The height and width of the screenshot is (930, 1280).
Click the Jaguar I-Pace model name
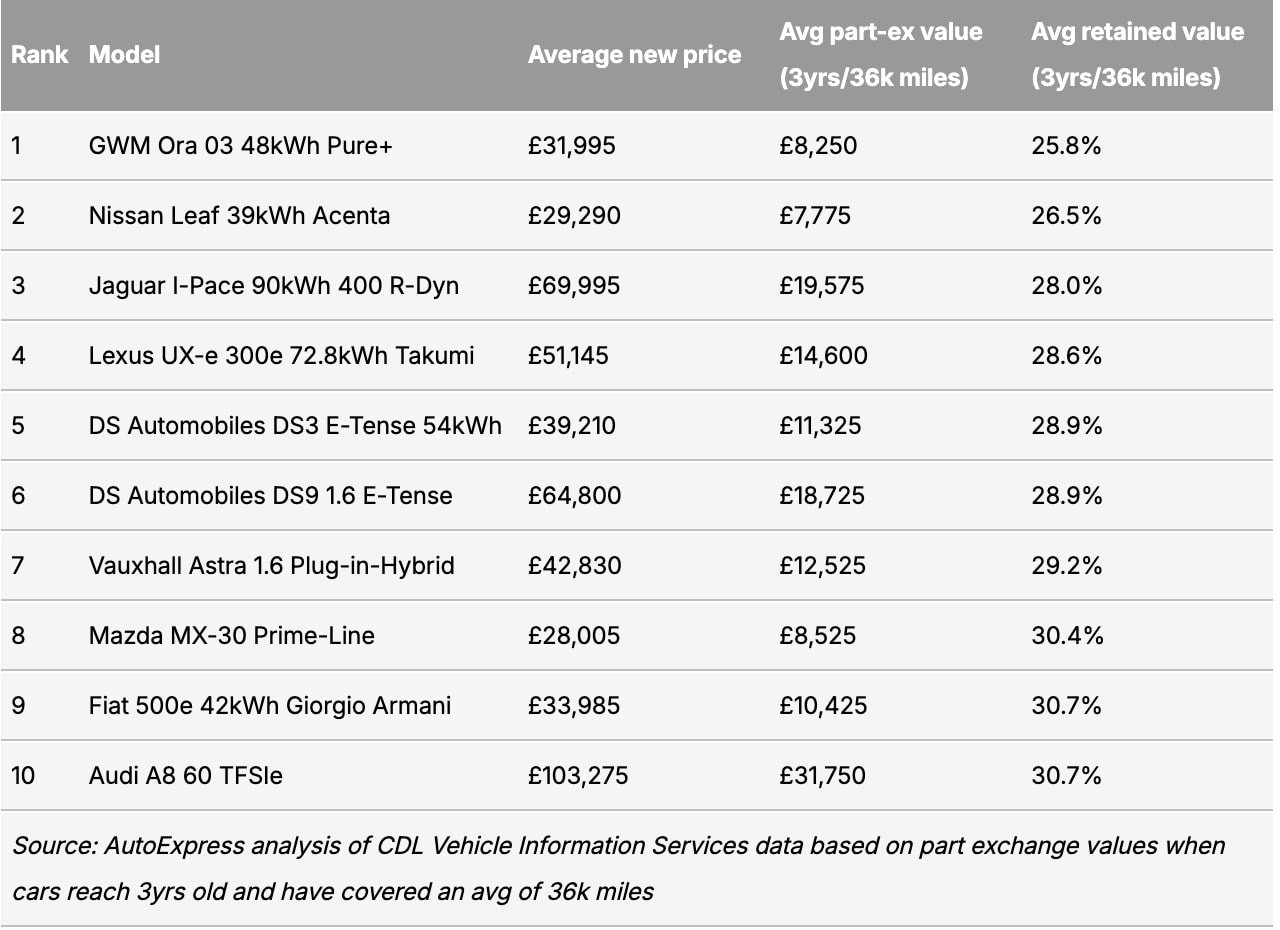pyautogui.click(x=273, y=286)
